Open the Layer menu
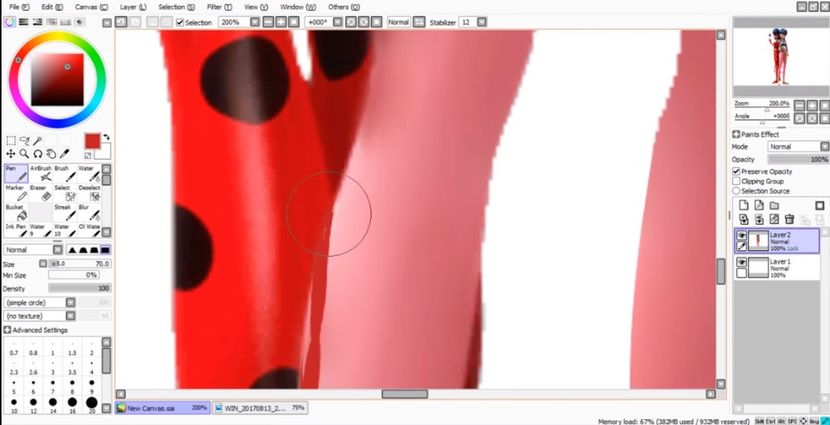The image size is (830, 425). 133,7
